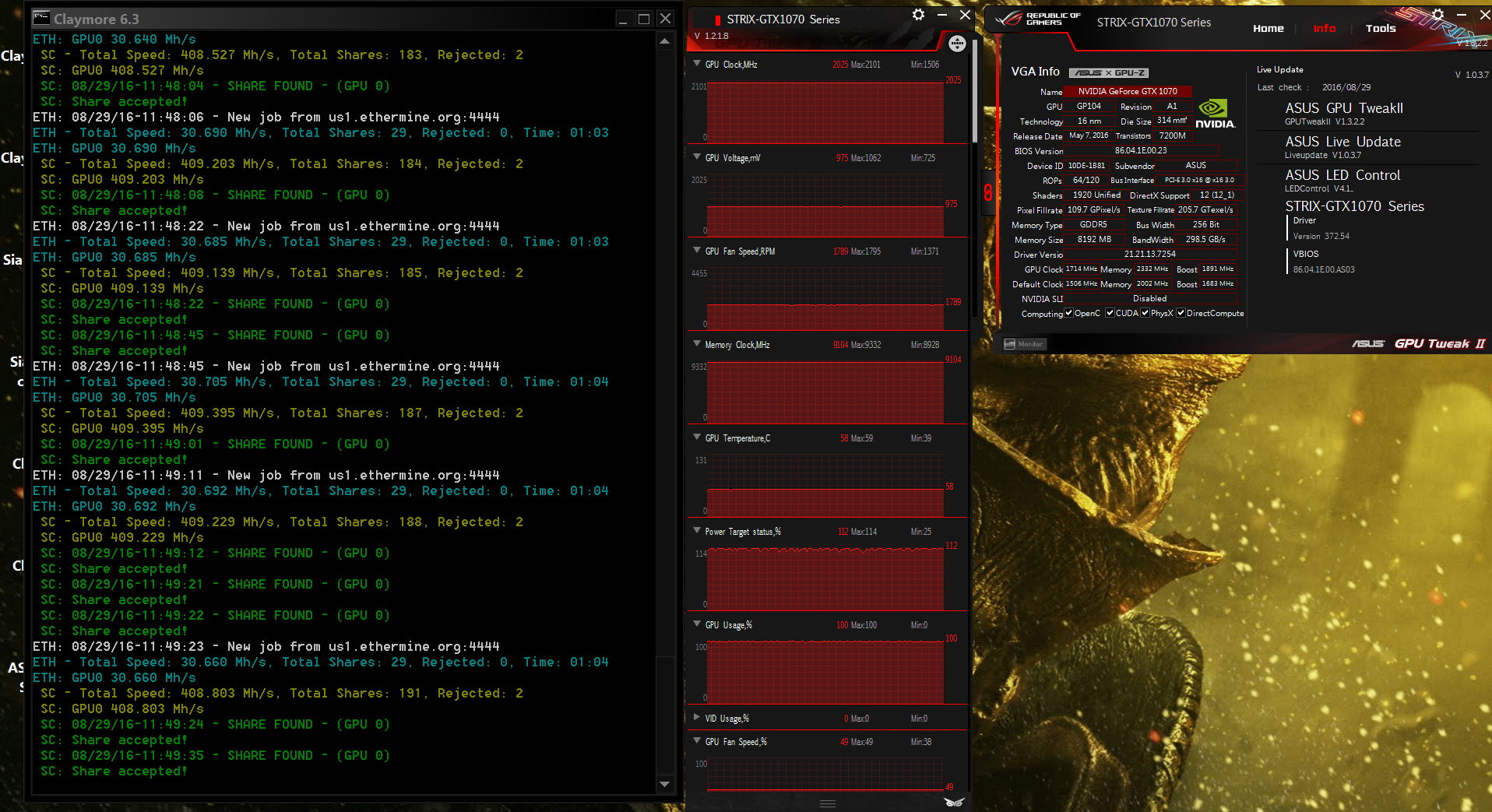Open settings gear in GPU Tweak II window

click(1437, 15)
